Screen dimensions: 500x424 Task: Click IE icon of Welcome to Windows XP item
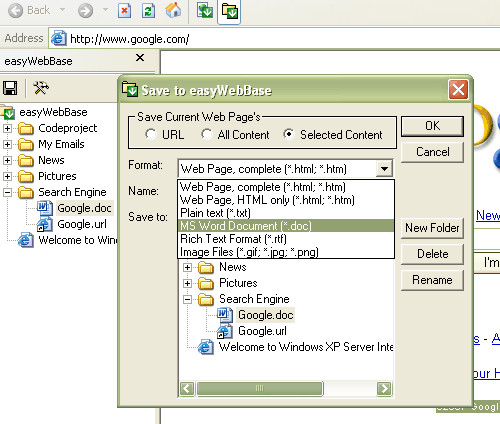[206, 347]
